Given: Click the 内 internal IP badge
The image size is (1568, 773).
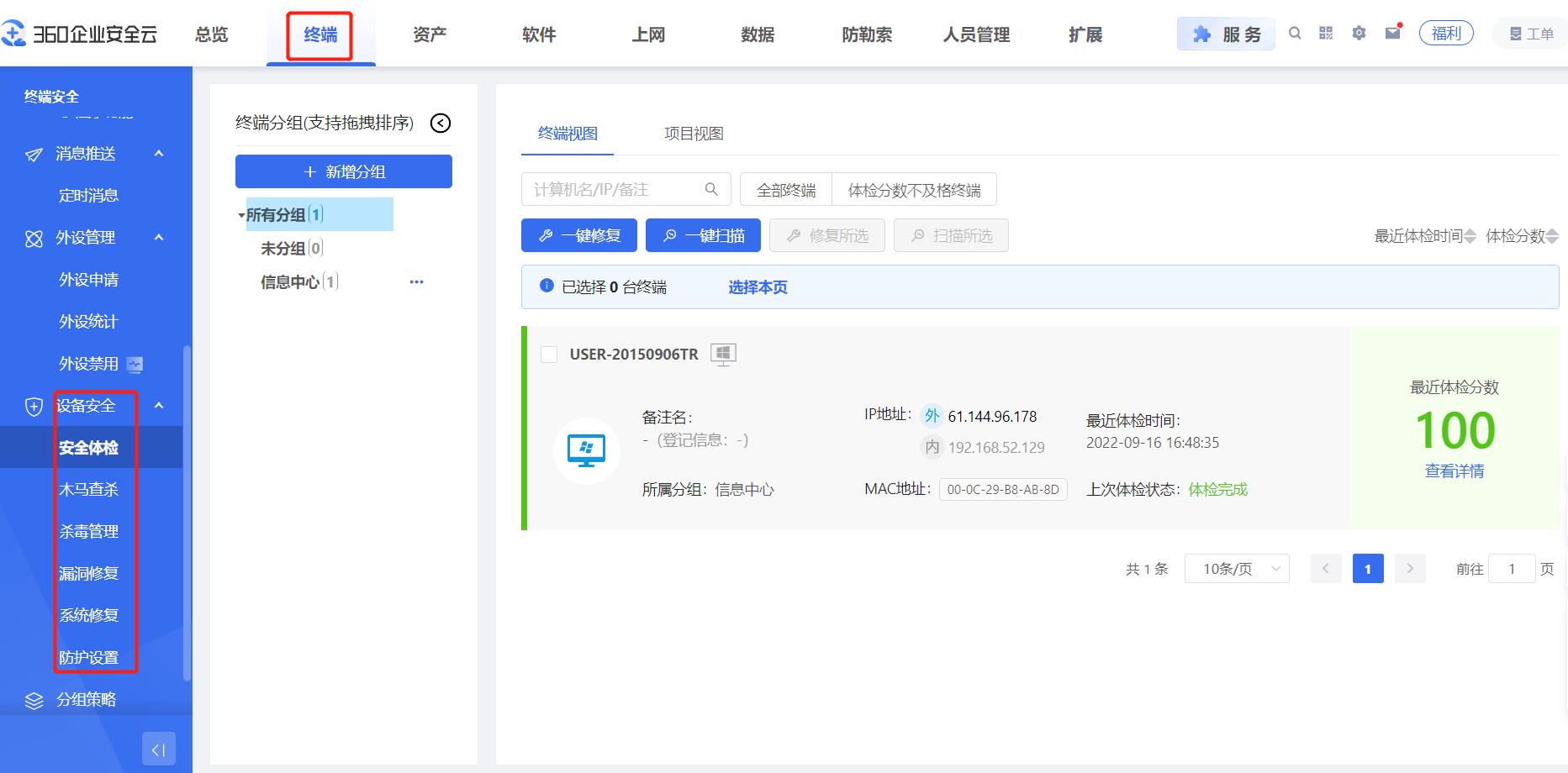Looking at the screenshot, I should [x=932, y=447].
